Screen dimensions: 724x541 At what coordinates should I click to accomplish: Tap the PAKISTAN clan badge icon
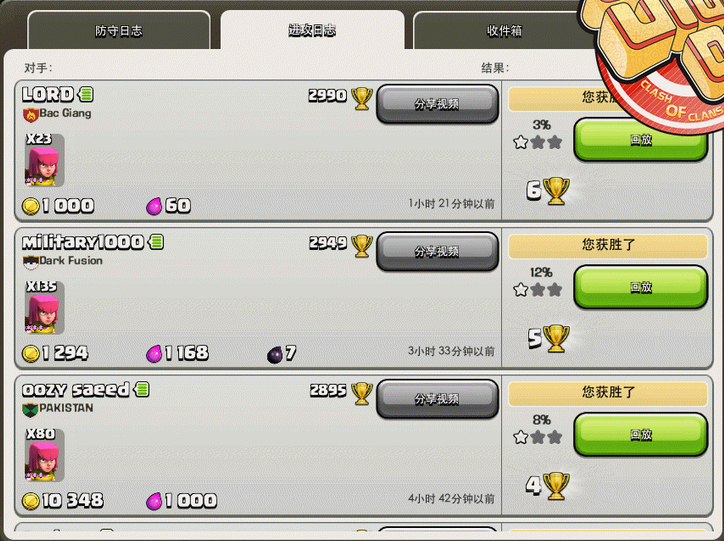(x=30, y=409)
